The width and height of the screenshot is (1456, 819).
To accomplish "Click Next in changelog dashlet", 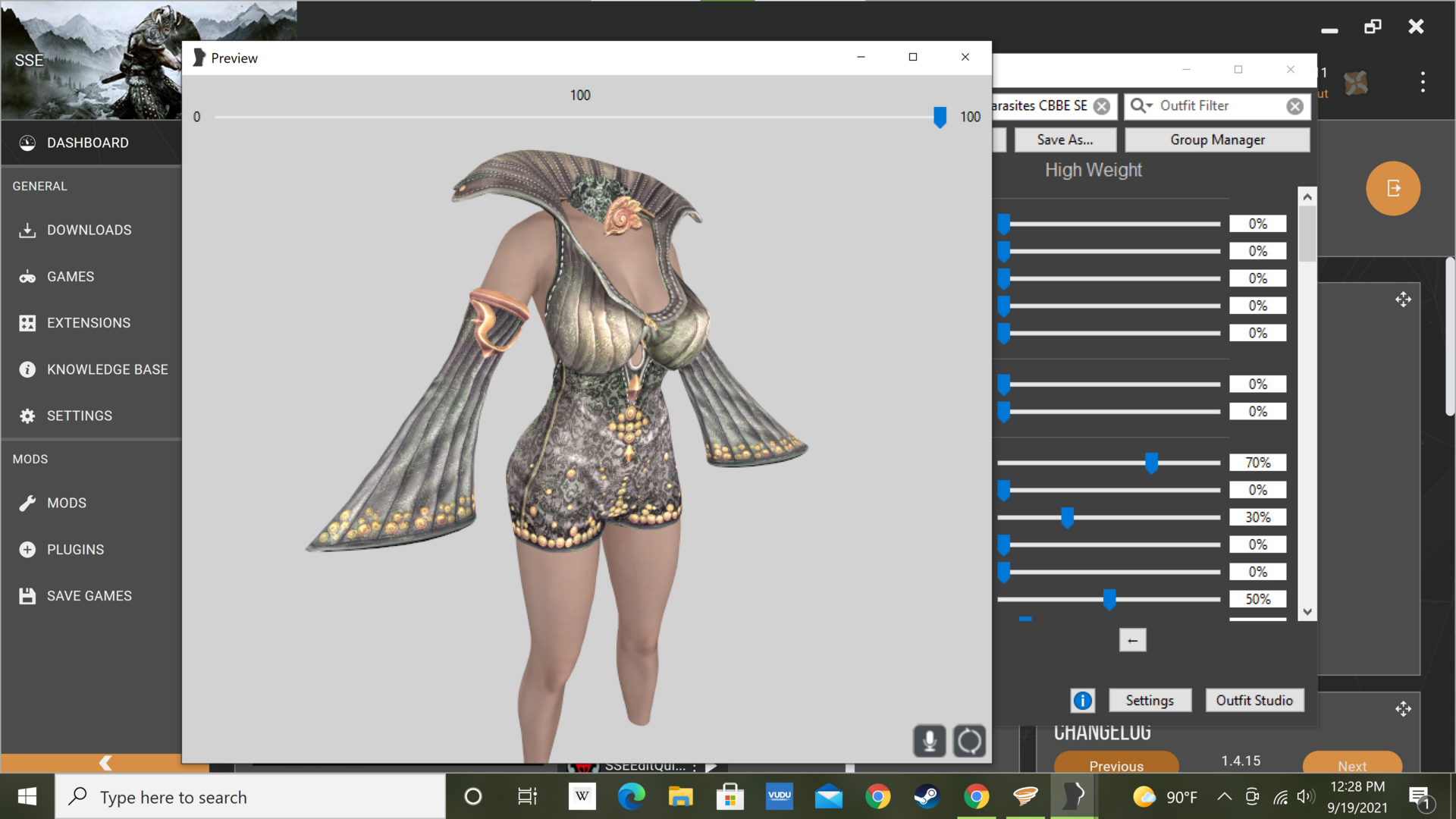I will point(1352,763).
